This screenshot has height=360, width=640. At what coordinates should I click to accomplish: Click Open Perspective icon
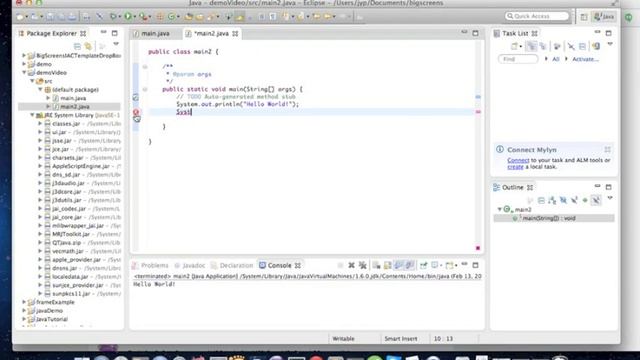click(584, 17)
